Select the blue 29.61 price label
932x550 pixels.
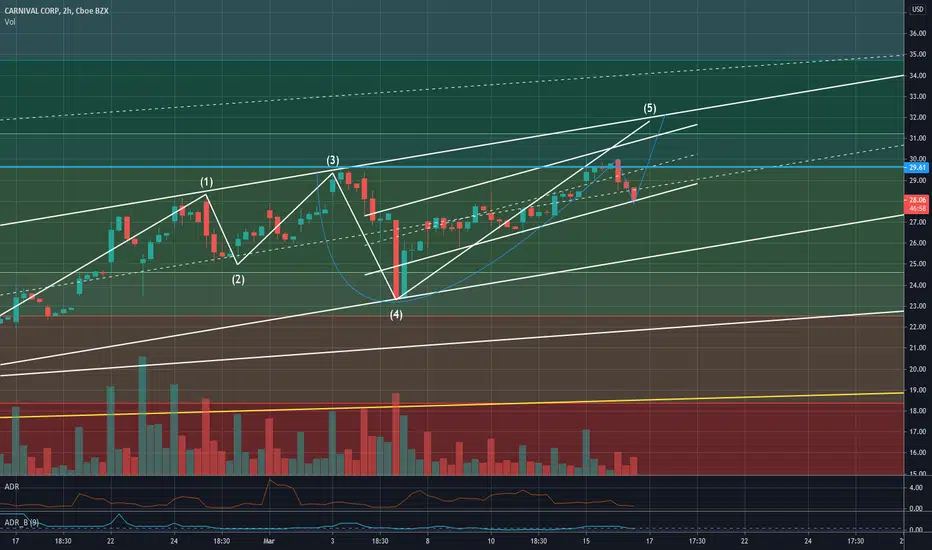tap(917, 168)
